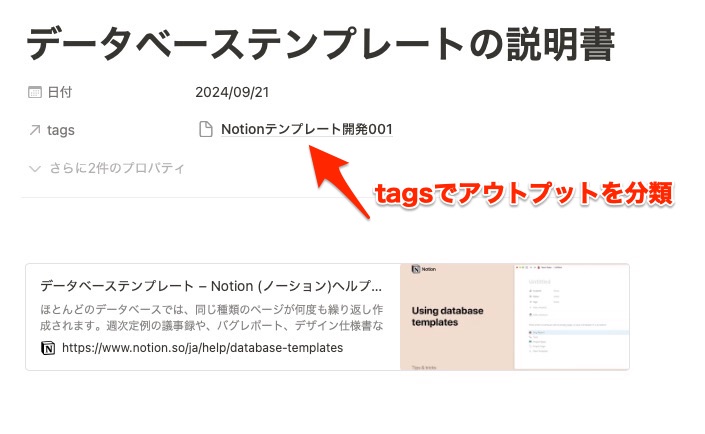705x434 pixels.
Task: Click the さらに2件のプロパティ text
Action: 117,168
